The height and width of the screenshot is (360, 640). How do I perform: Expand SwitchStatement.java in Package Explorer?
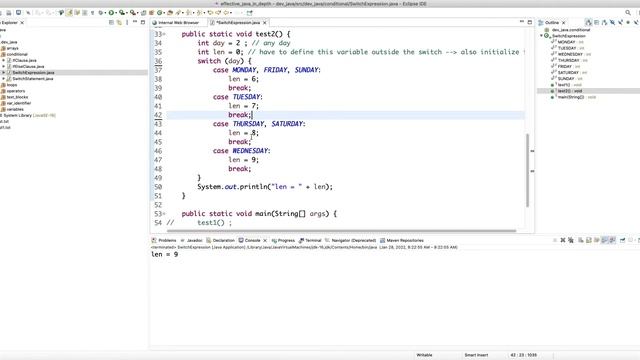(x=4, y=79)
